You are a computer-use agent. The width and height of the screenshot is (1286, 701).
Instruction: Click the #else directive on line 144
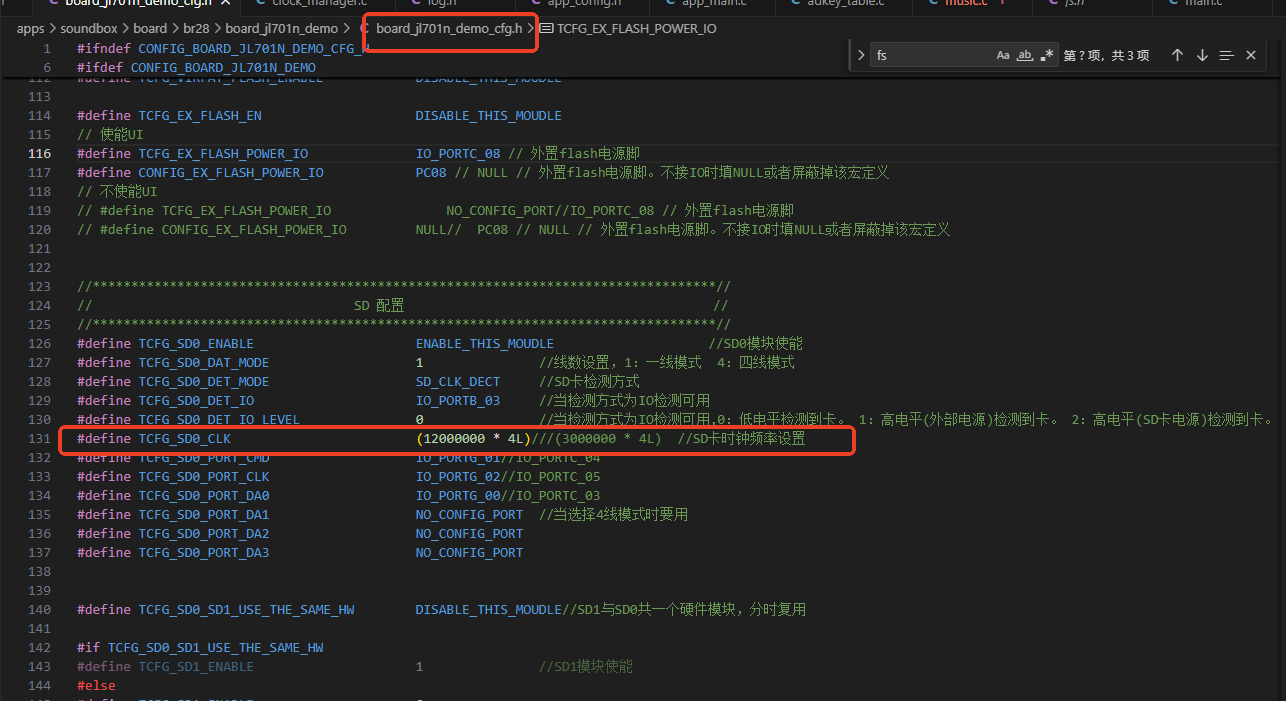coord(96,686)
